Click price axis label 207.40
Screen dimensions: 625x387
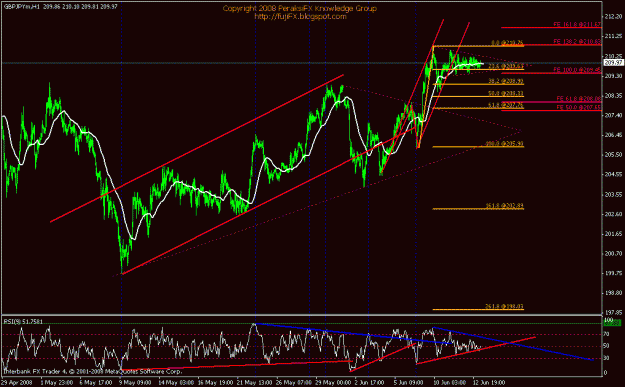point(614,115)
